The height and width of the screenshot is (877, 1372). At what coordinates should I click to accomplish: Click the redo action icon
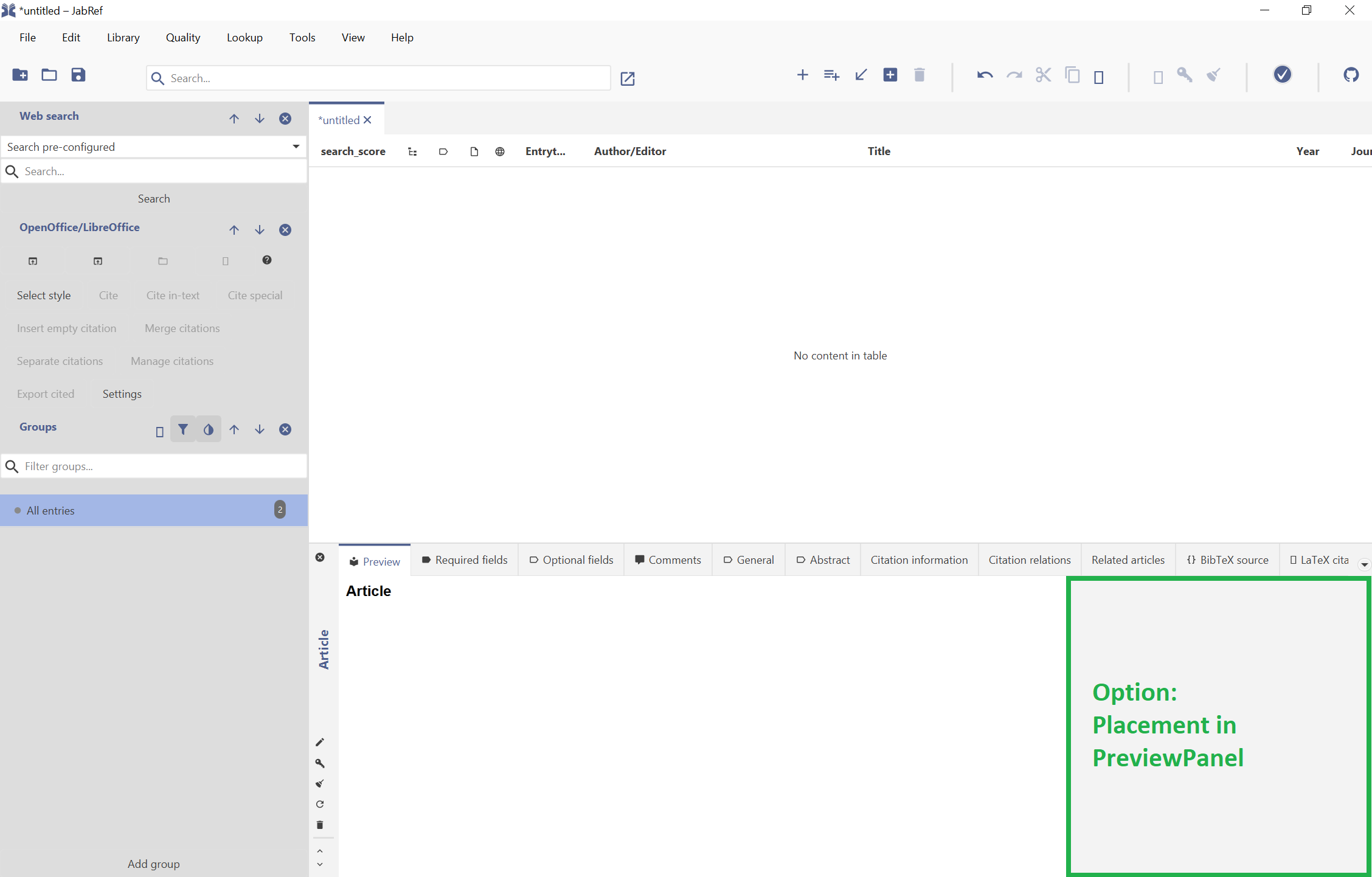click(x=1013, y=75)
